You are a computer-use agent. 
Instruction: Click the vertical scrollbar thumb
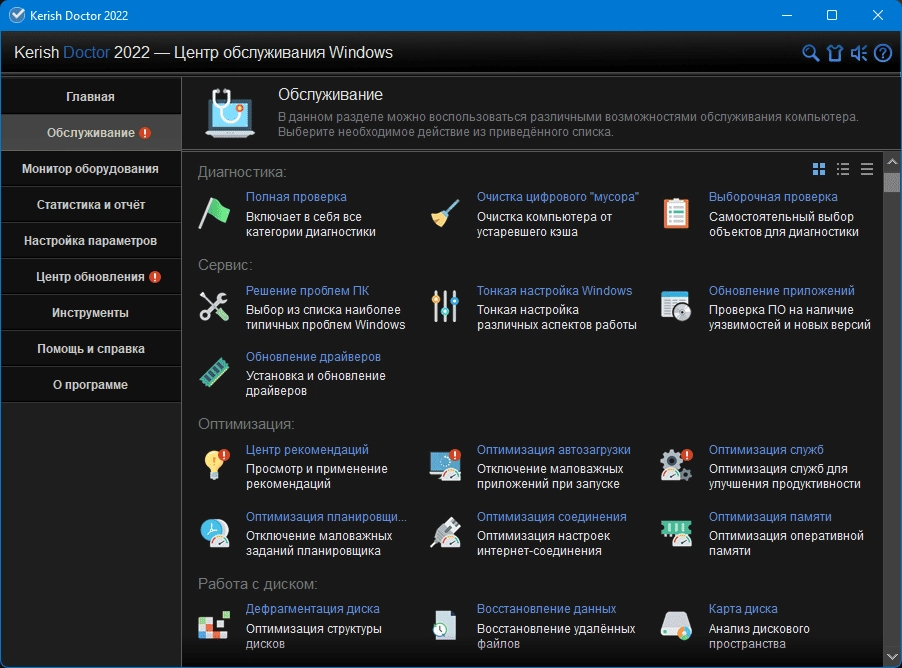tap(892, 182)
